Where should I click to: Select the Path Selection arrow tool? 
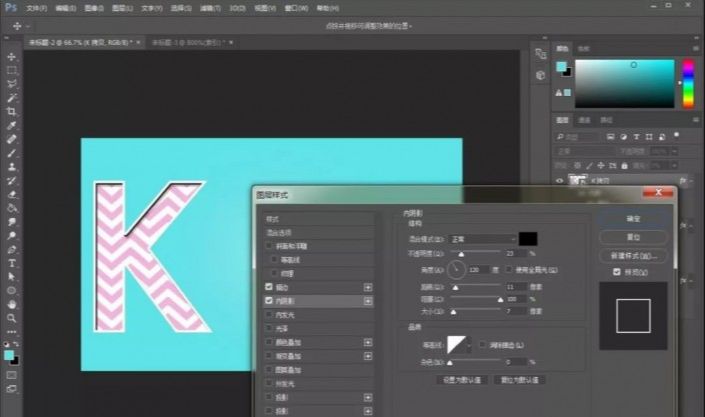click(x=12, y=277)
